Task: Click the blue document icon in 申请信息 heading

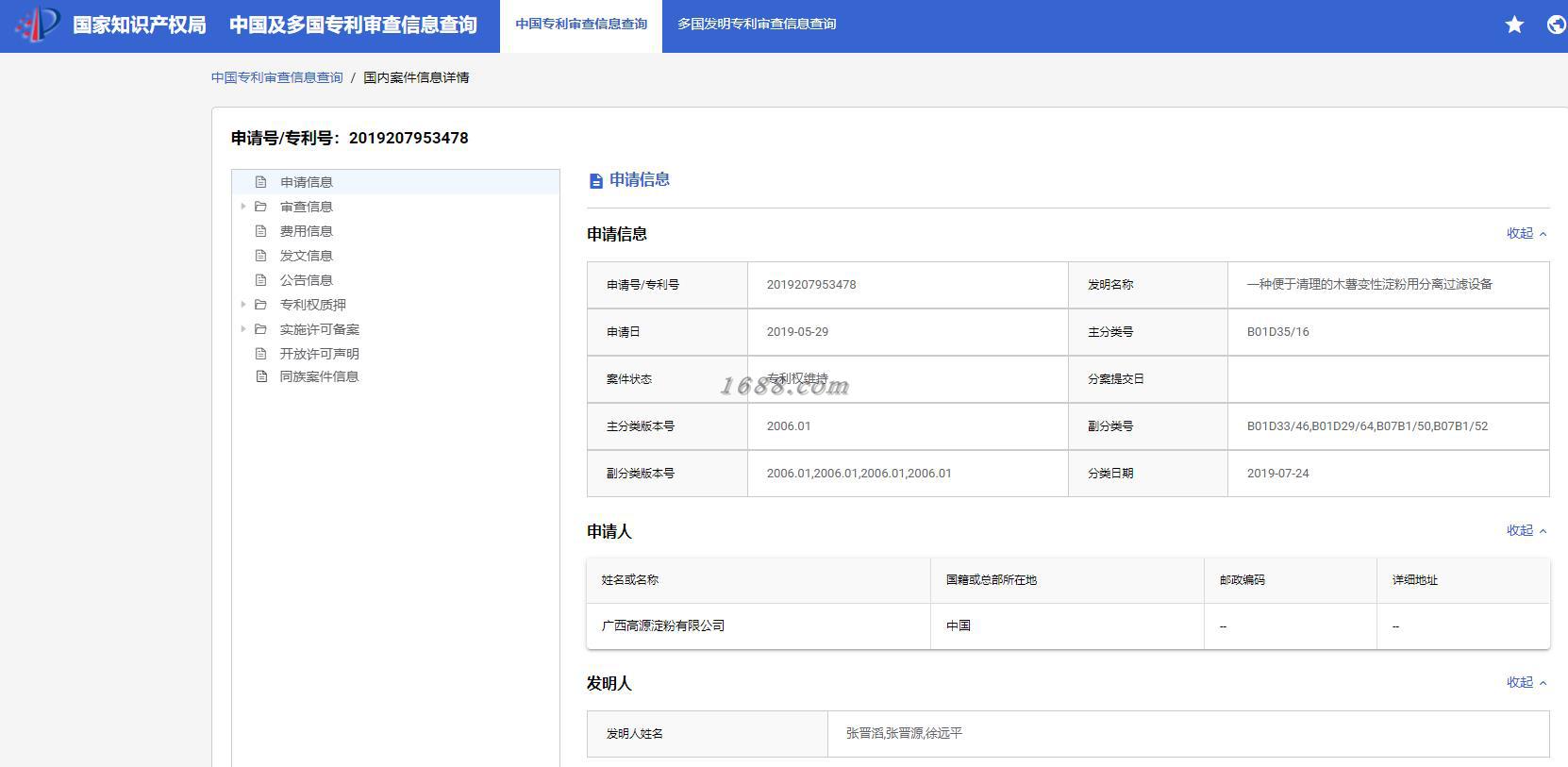Action: coord(595,180)
